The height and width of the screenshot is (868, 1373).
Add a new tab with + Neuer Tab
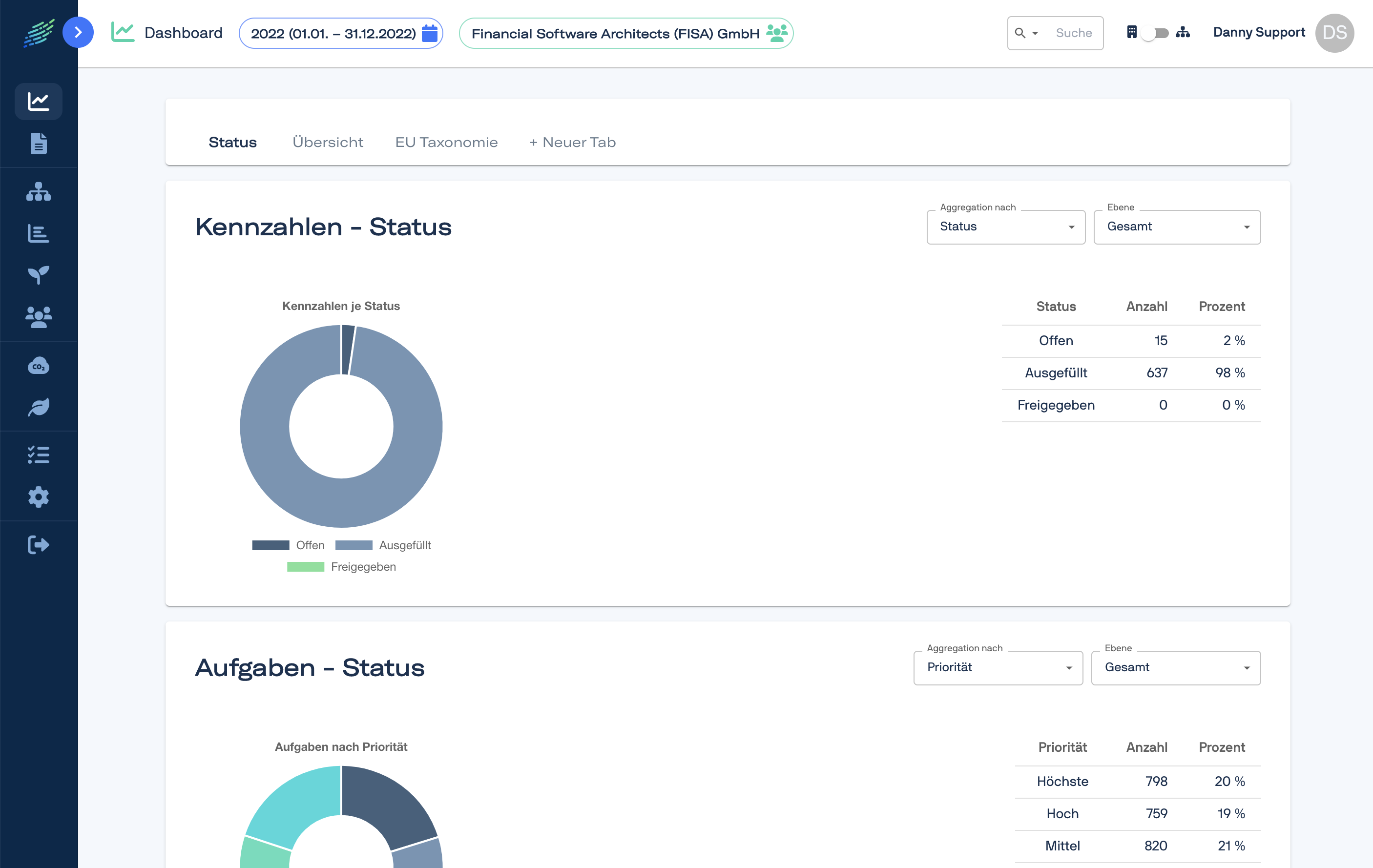click(572, 142)
